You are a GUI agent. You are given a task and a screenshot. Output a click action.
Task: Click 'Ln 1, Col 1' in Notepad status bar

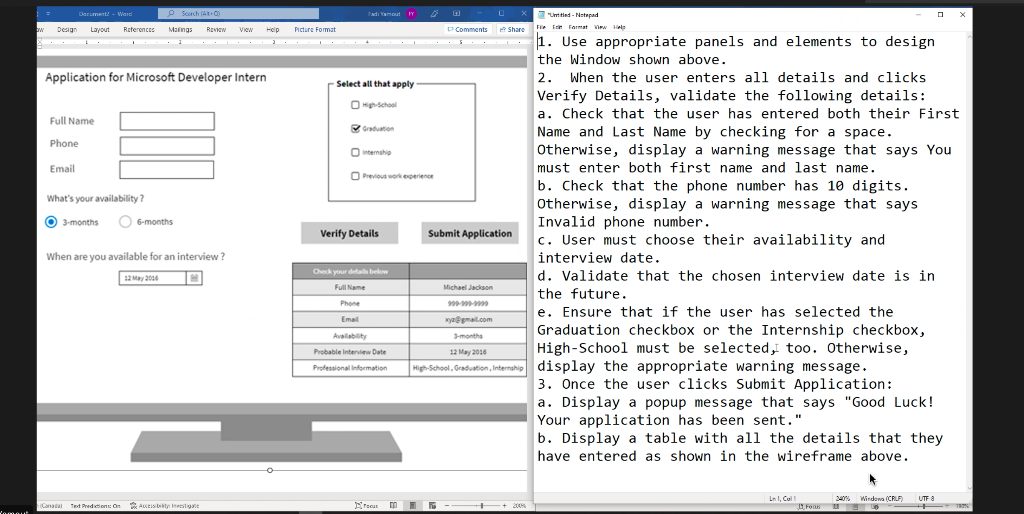point(782,498)
